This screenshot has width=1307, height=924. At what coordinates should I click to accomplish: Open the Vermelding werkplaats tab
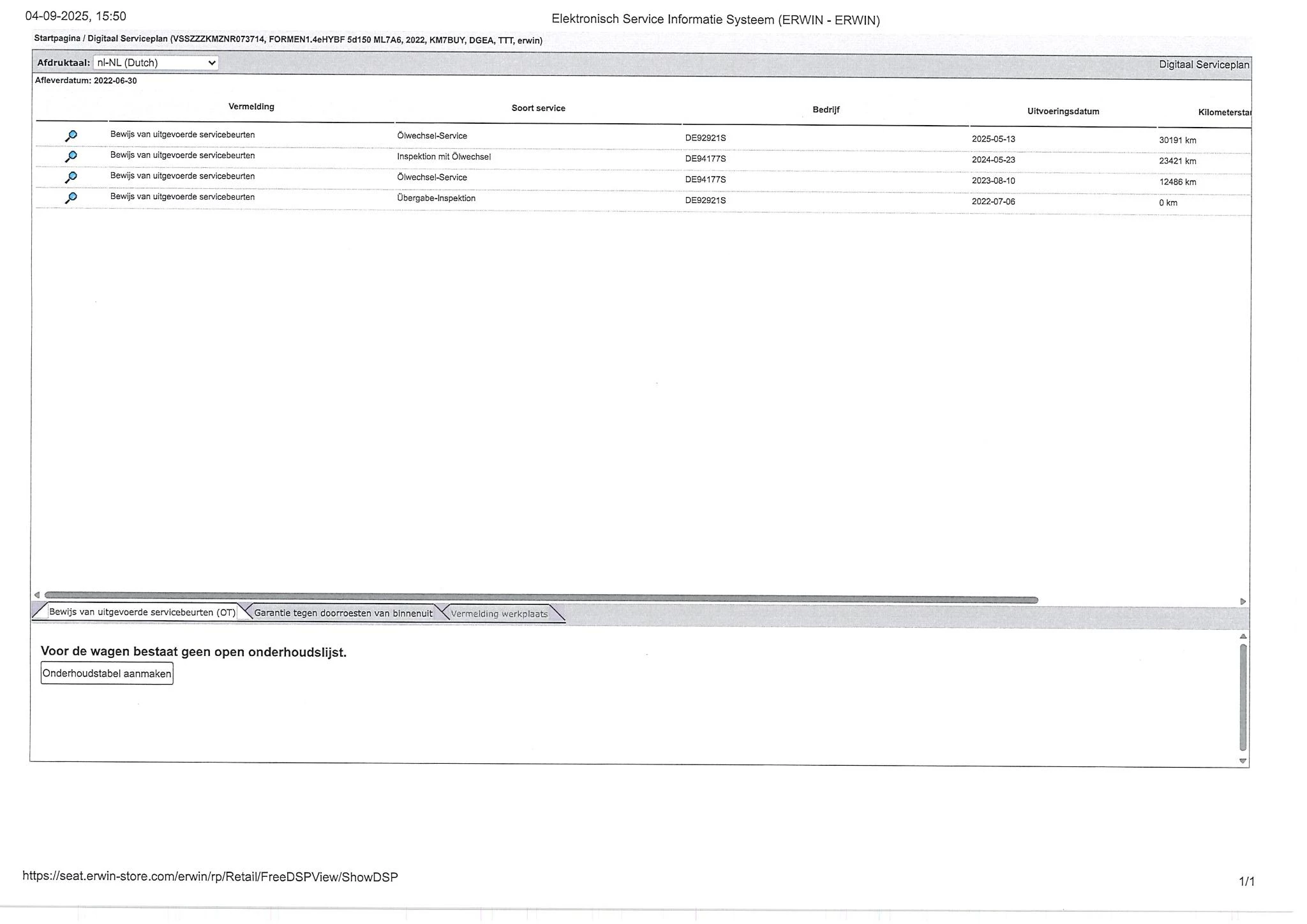(x=498, y=614)
